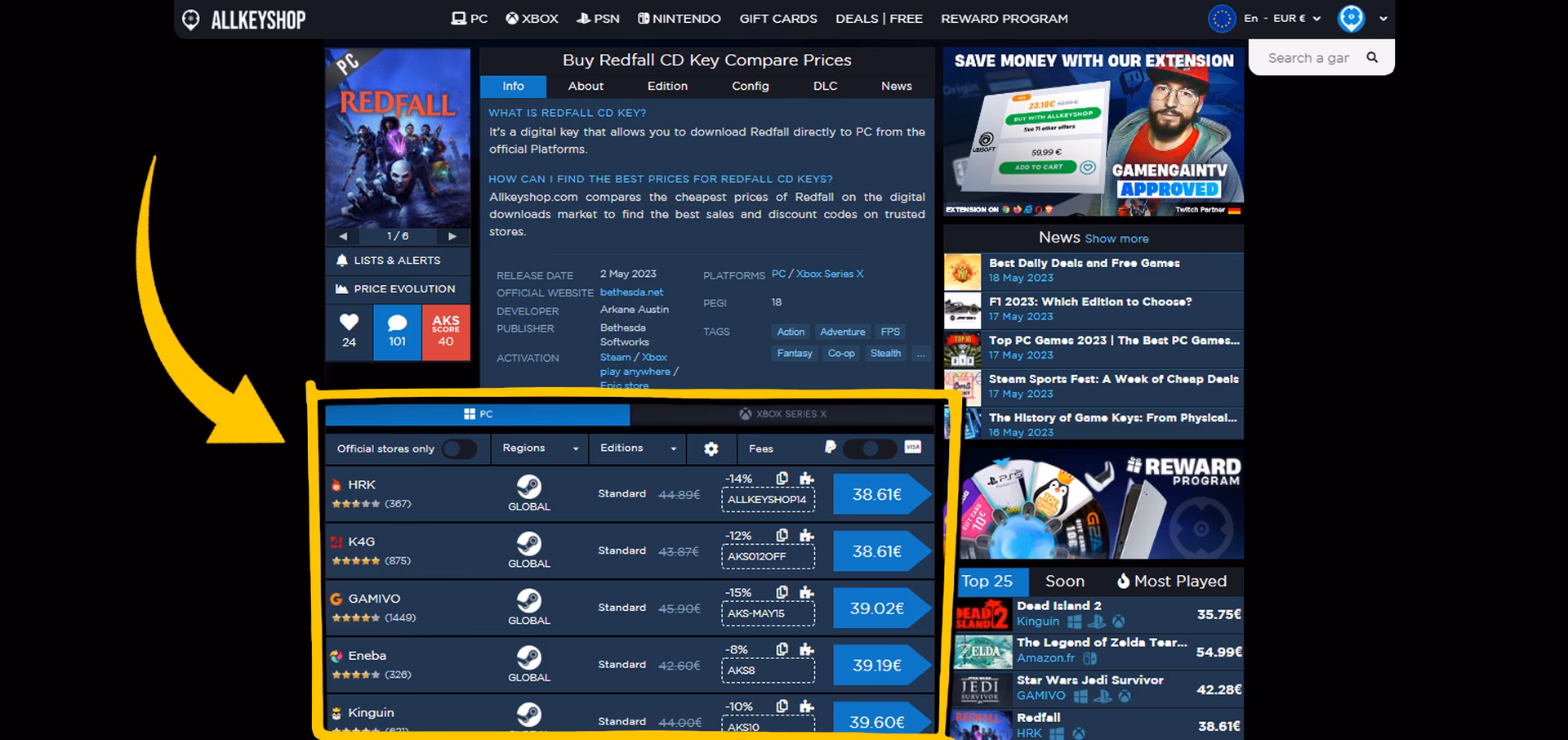Read 'F1 2023: Which Edition to Choose?' news
Screen dimensions: 1568x740
tap(1090, 302)
